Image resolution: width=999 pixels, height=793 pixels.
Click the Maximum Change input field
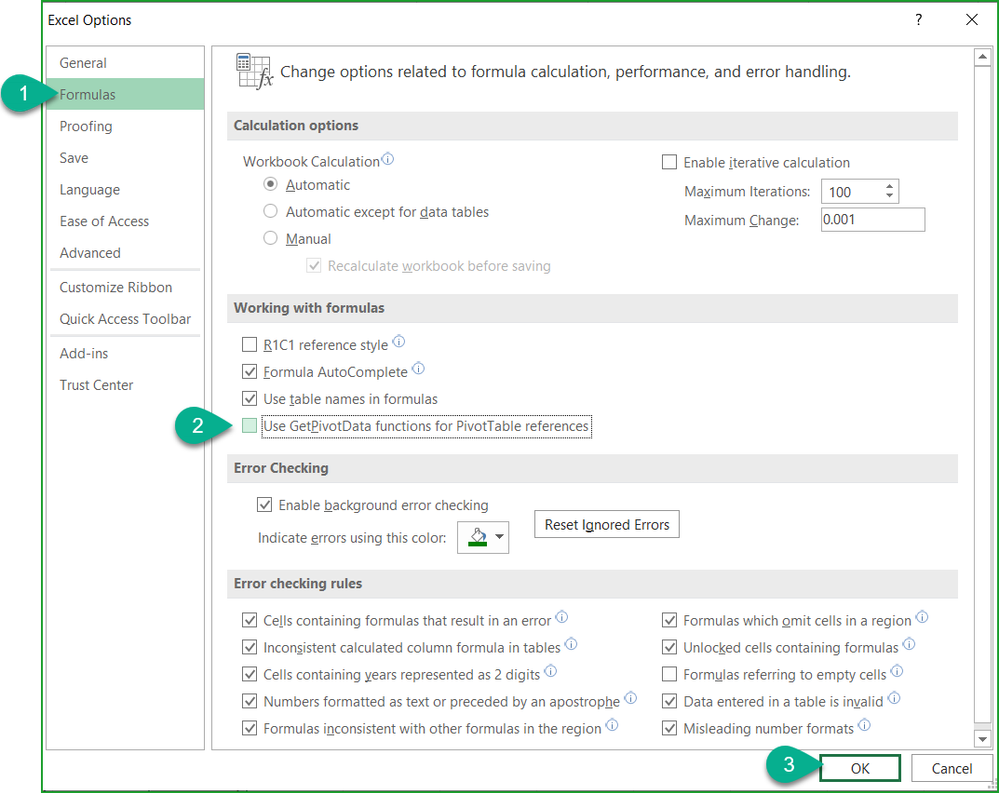click(872, 220)
